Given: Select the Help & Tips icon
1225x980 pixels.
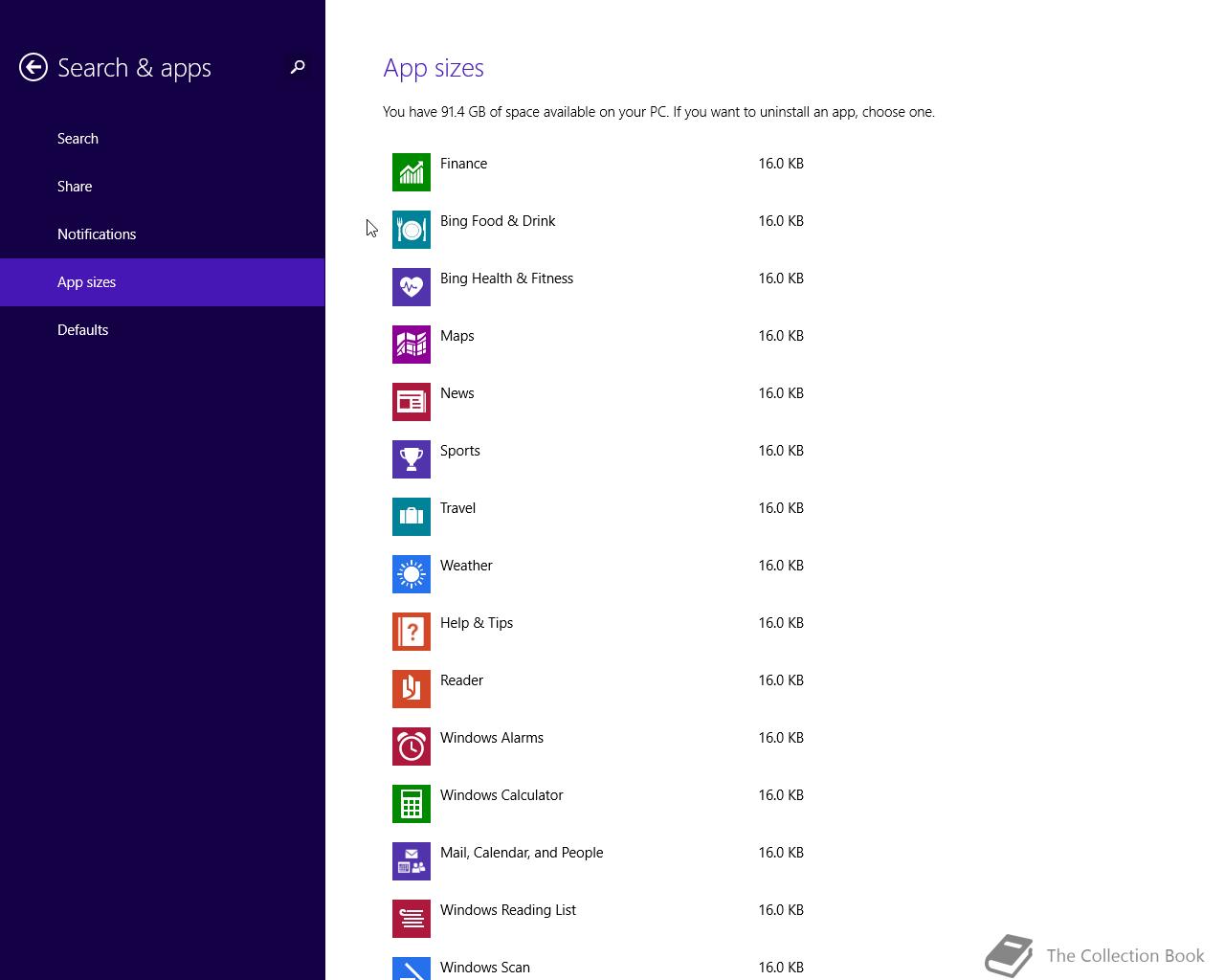Looking at the screenshot, I should (412, 632).
